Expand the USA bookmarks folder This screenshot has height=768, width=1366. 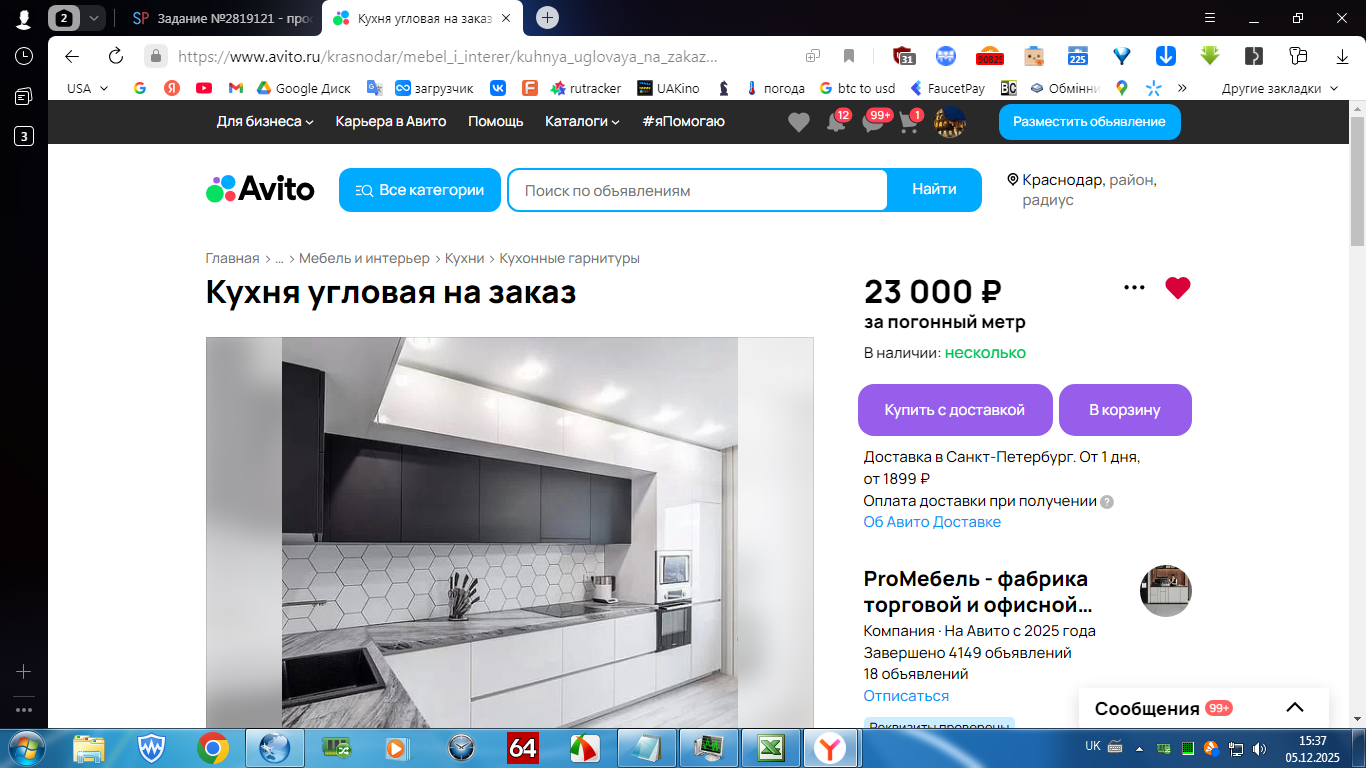[87, 88]
